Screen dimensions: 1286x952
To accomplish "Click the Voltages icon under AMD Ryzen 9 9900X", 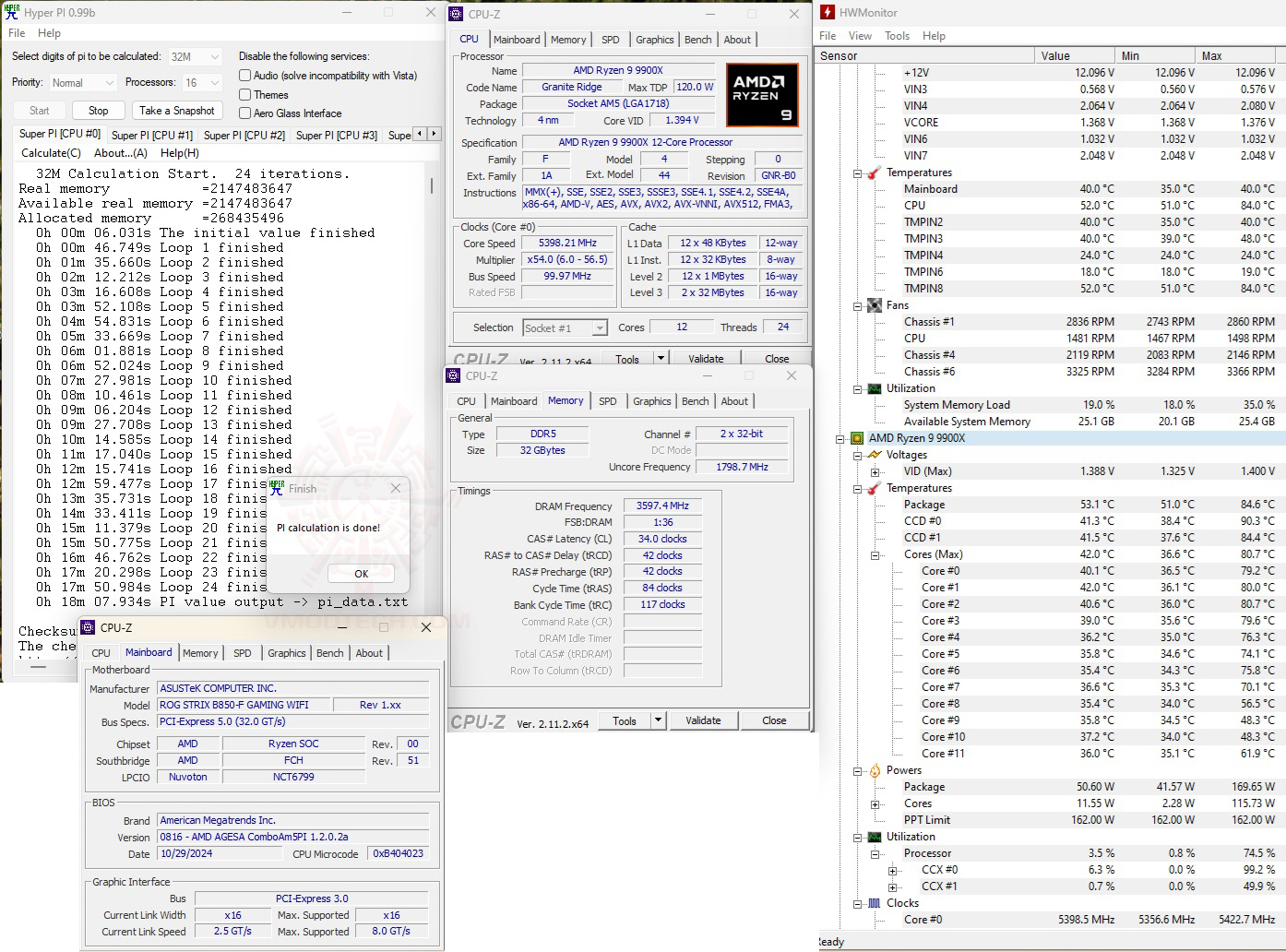I will [x=873, y=454].
